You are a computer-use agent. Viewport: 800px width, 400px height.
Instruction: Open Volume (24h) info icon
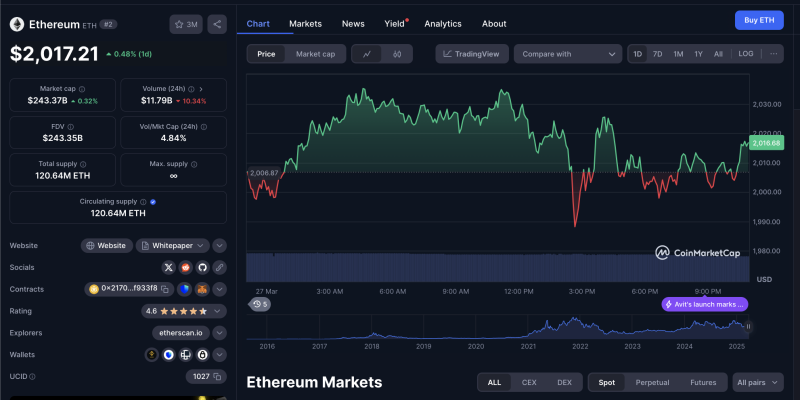pyautogui.click(x=191, y=89)
